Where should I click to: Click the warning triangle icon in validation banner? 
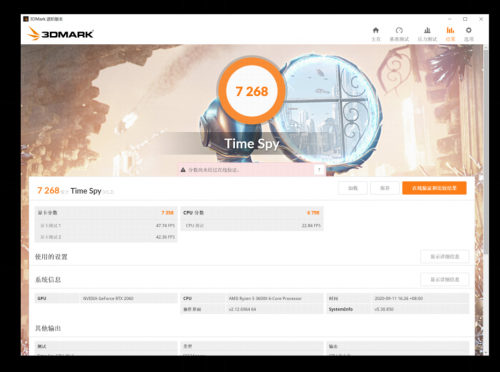(183, 170)
